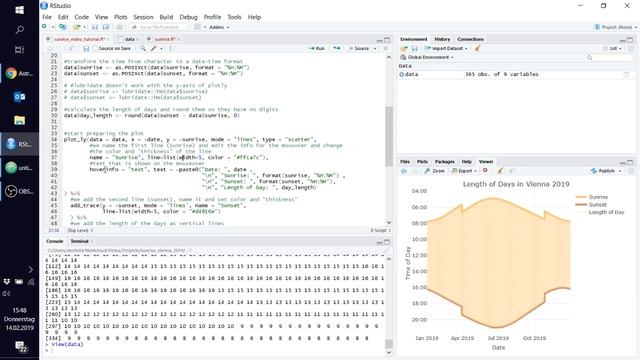The width and height of the screenshot is (640, 360).
Task: Toggle Sunrise trace in plot legend
Action: point(591,197)
